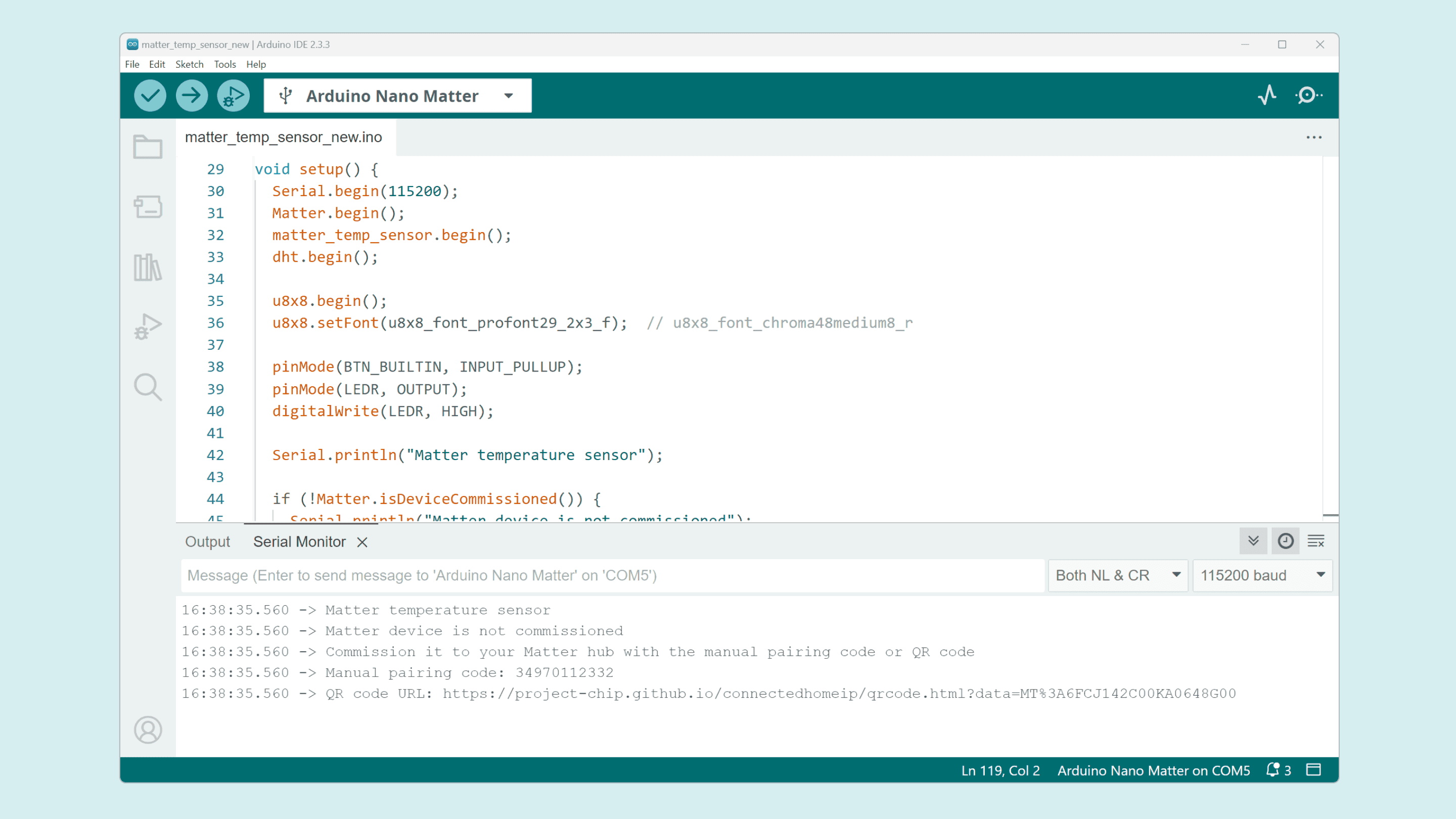Click the Verify sketch checkmark button
Viewport: 1456px width, 819px height.
click(150, 96)
